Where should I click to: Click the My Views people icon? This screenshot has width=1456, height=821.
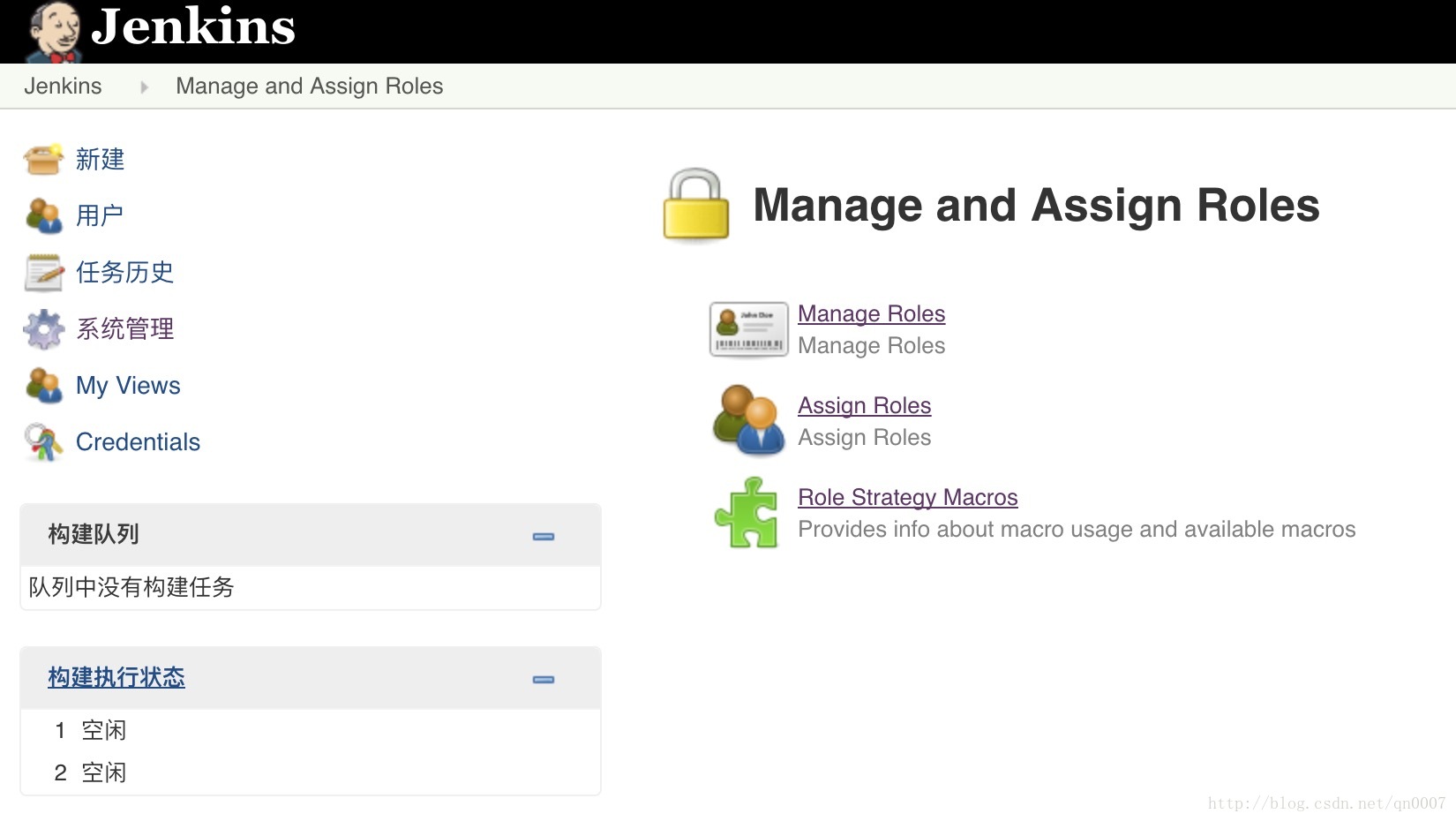43,385
